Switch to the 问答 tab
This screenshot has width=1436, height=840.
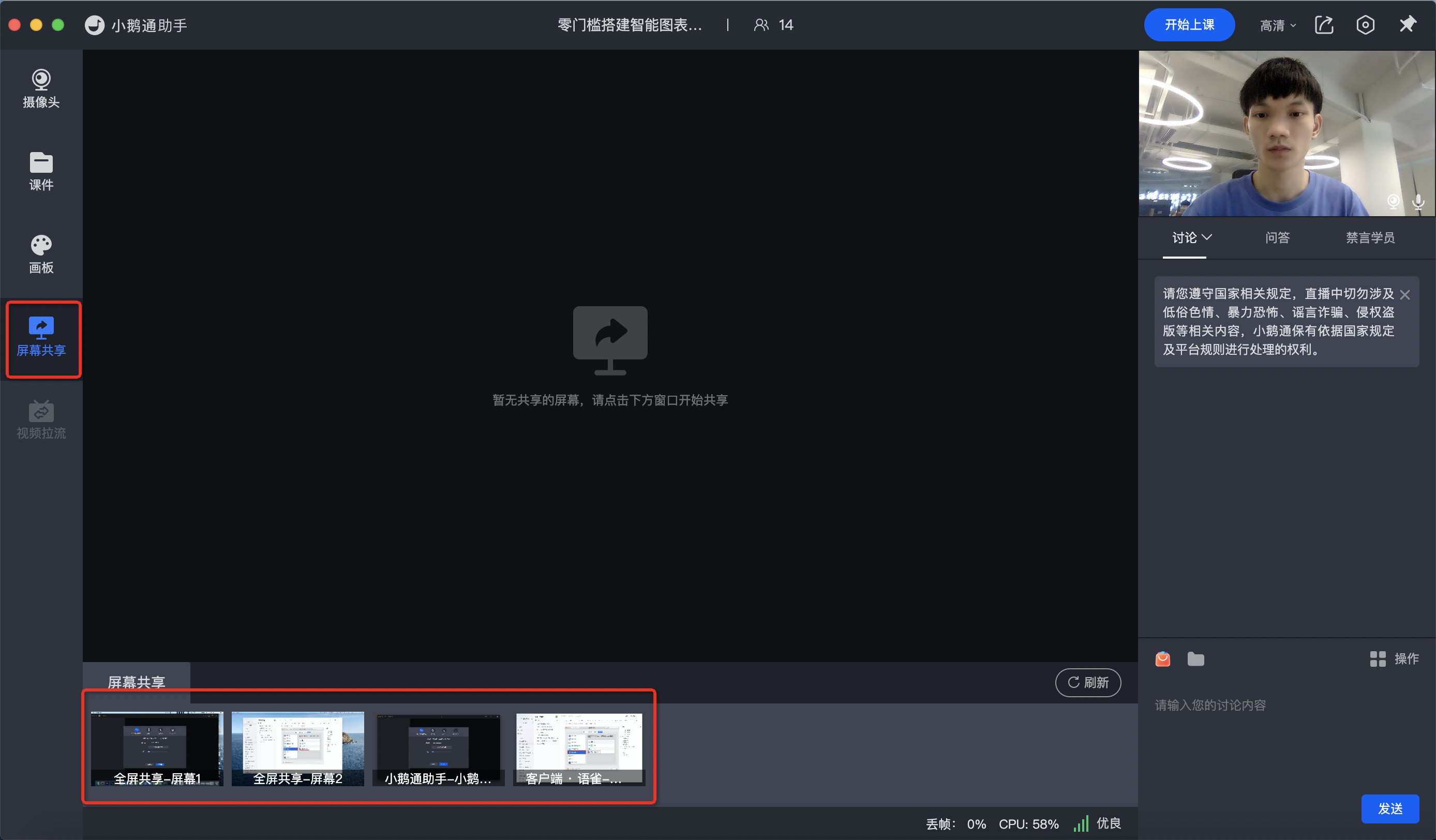(x=1277, y=237)
